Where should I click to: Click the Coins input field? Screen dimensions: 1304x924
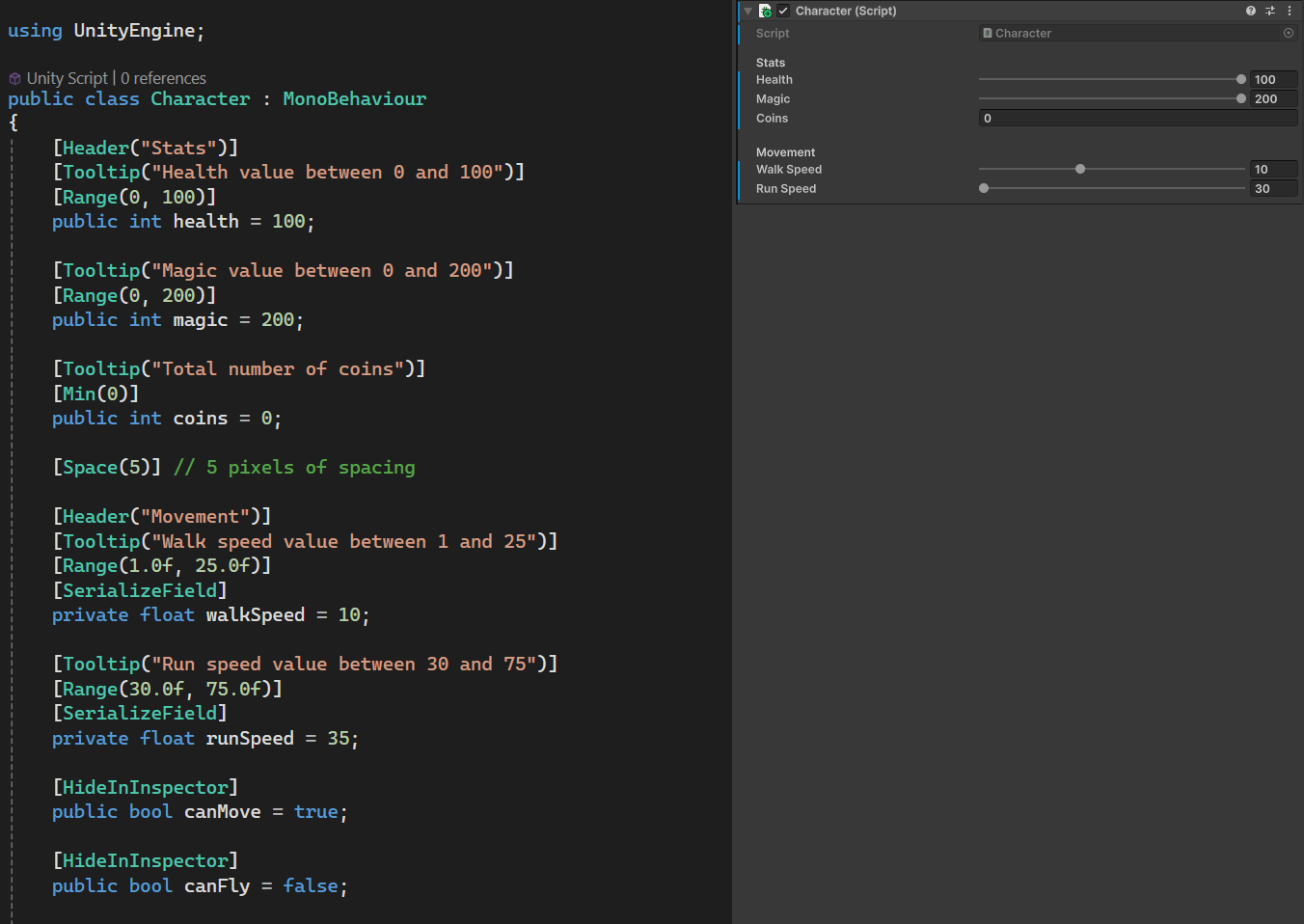[1138, 118]
